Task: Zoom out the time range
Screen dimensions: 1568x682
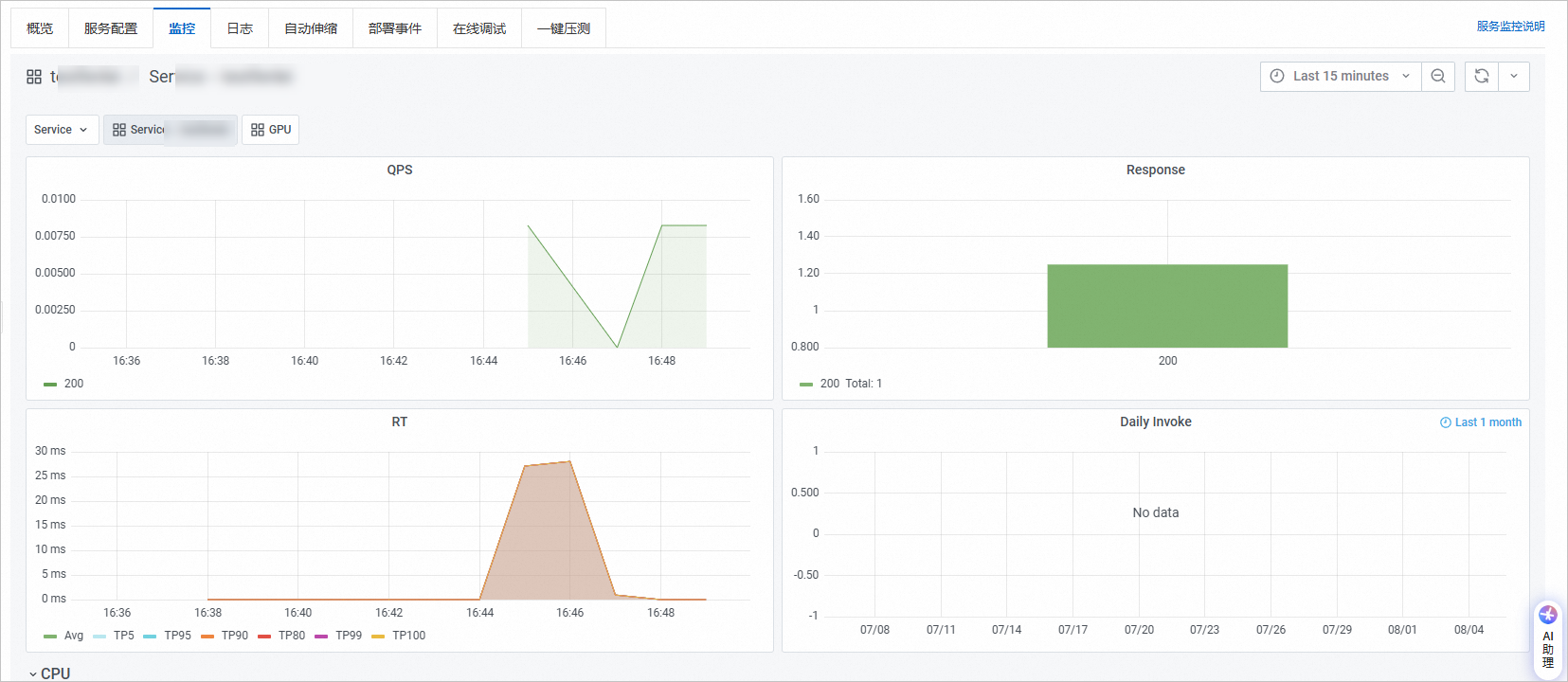Action: (1438, 76)
